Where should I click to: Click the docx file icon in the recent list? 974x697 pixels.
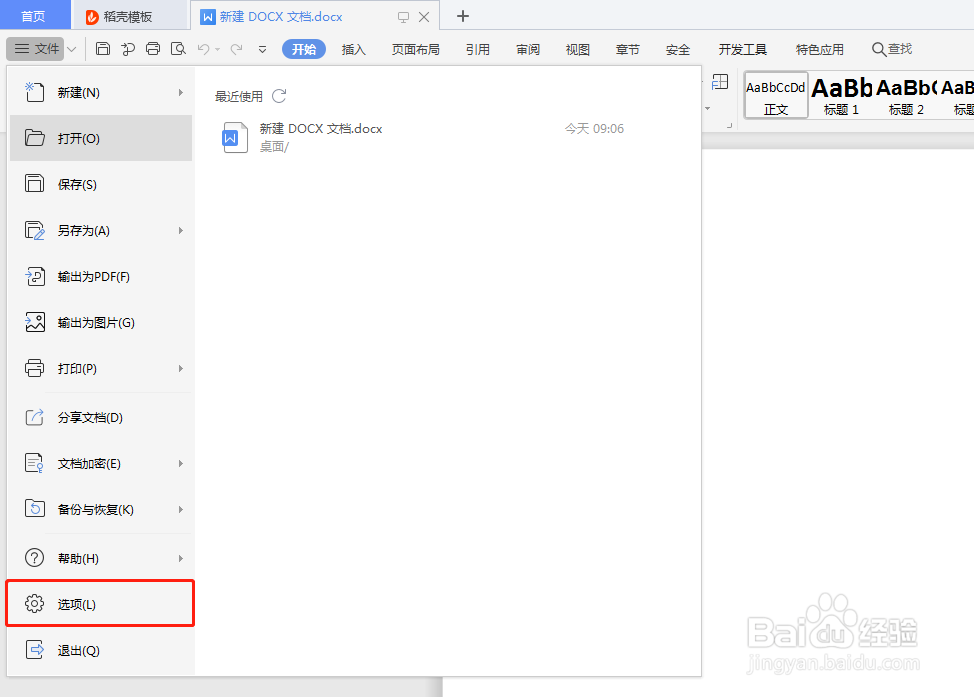tap(235, 137)
